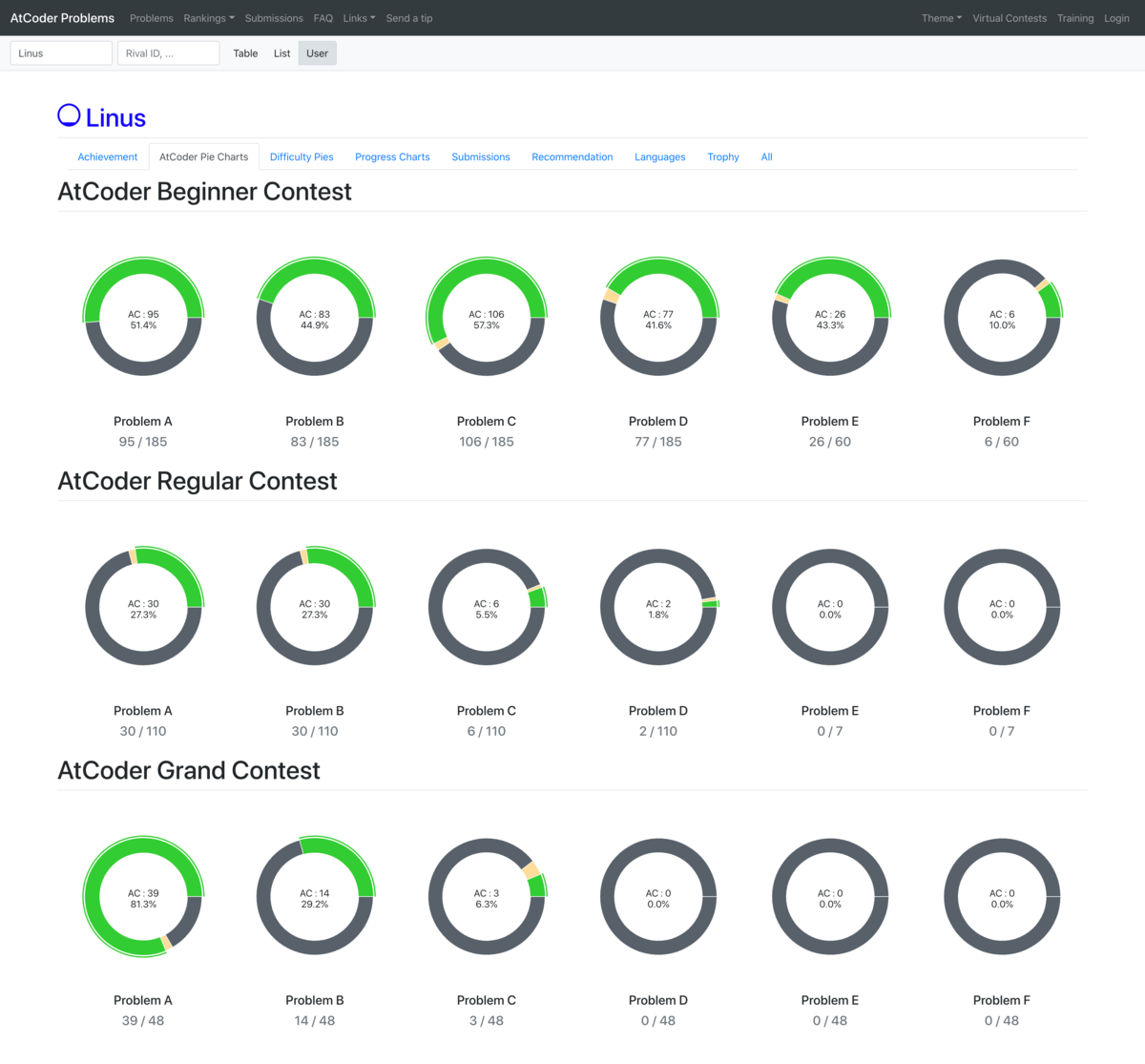Click the '95 / 185' count text

pos(143,442)
